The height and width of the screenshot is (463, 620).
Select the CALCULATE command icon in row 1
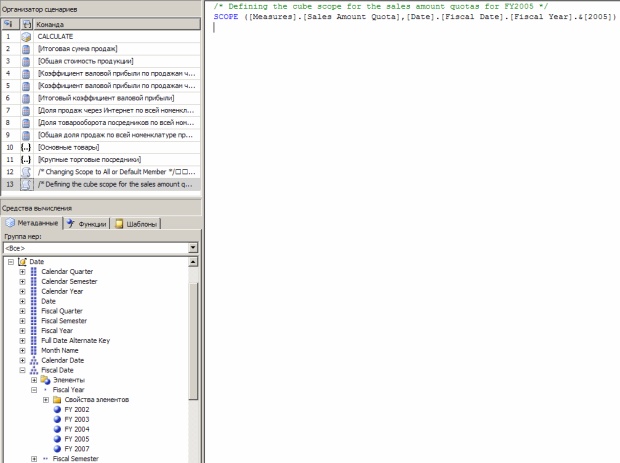point(26,36)
